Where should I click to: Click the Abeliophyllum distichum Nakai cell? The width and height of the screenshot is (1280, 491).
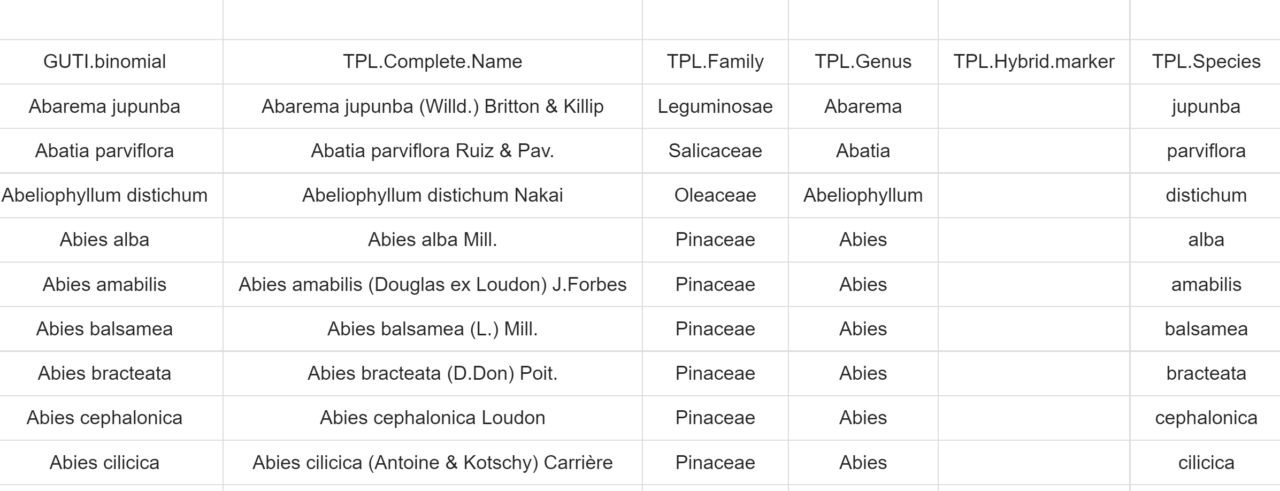click(432, 195)
